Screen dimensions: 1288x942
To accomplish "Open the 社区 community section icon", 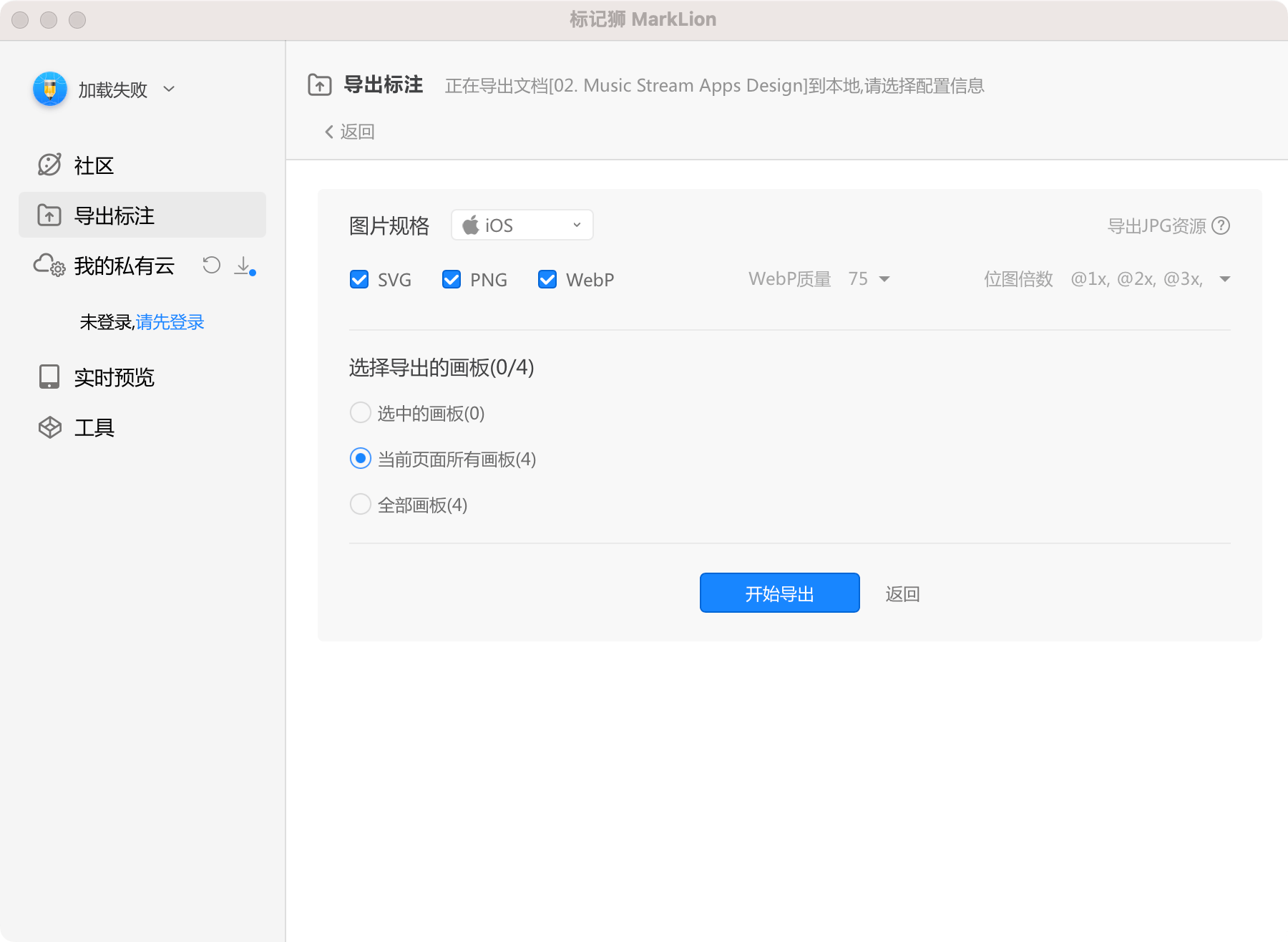I will tap(48, 164).
